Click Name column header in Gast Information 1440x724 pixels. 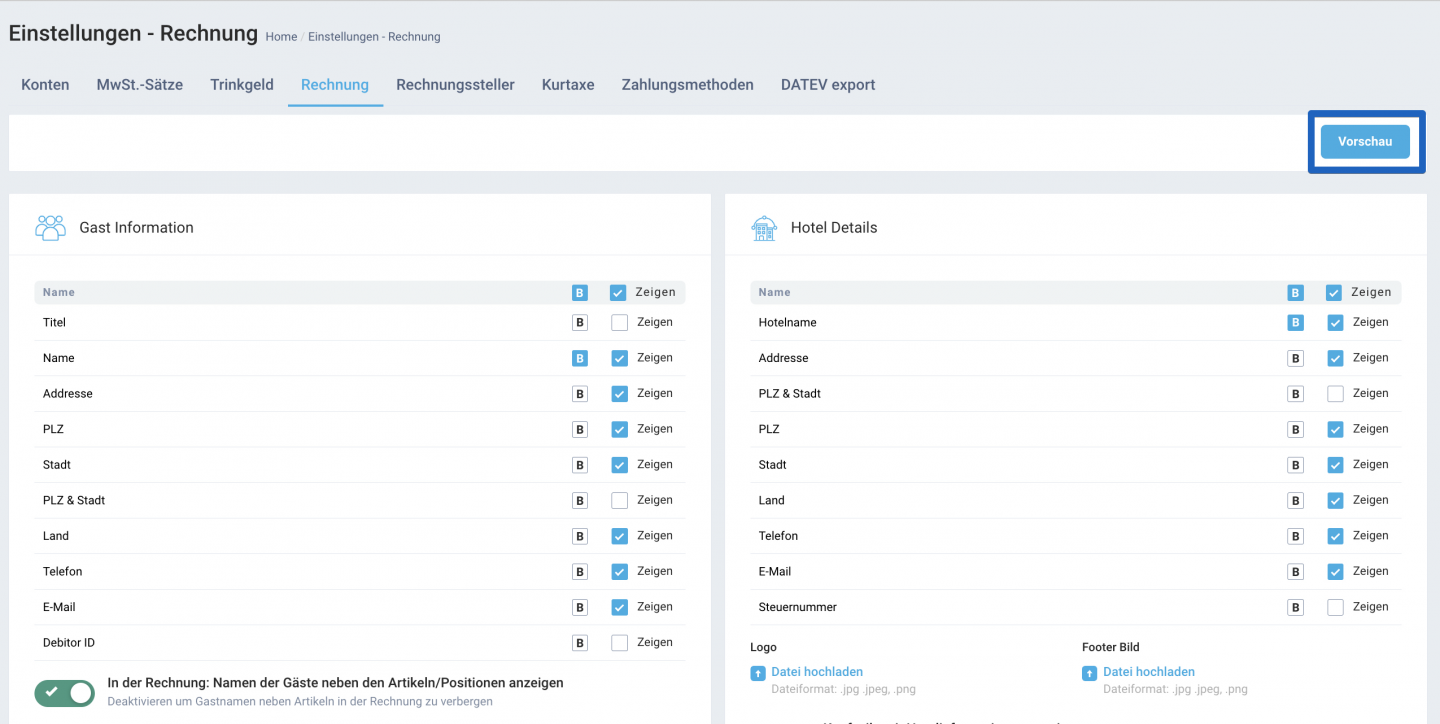coord(59,293)
